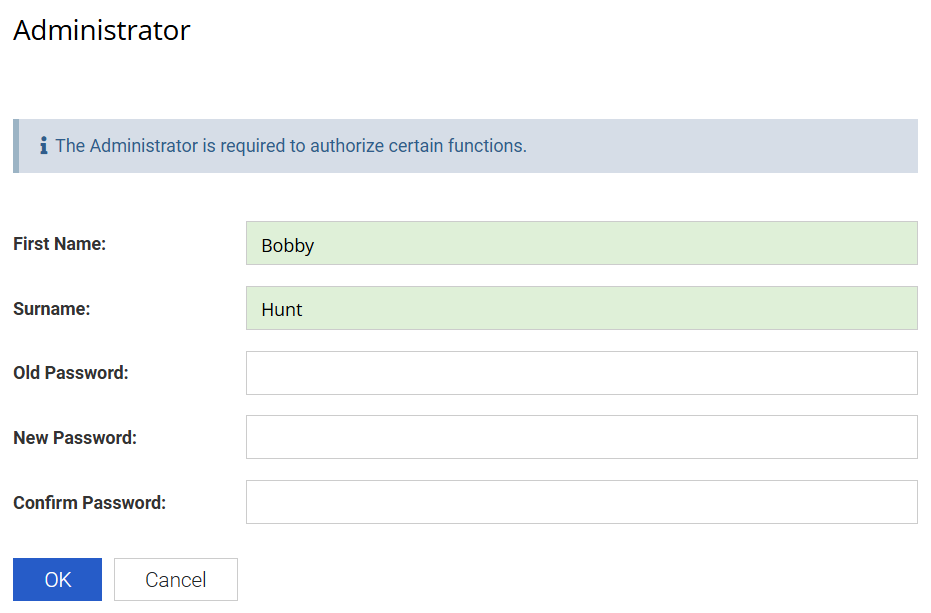Click the name 'Bobby' in the form
The width and height of the screenshot is (931, 613).
(288, 245)
